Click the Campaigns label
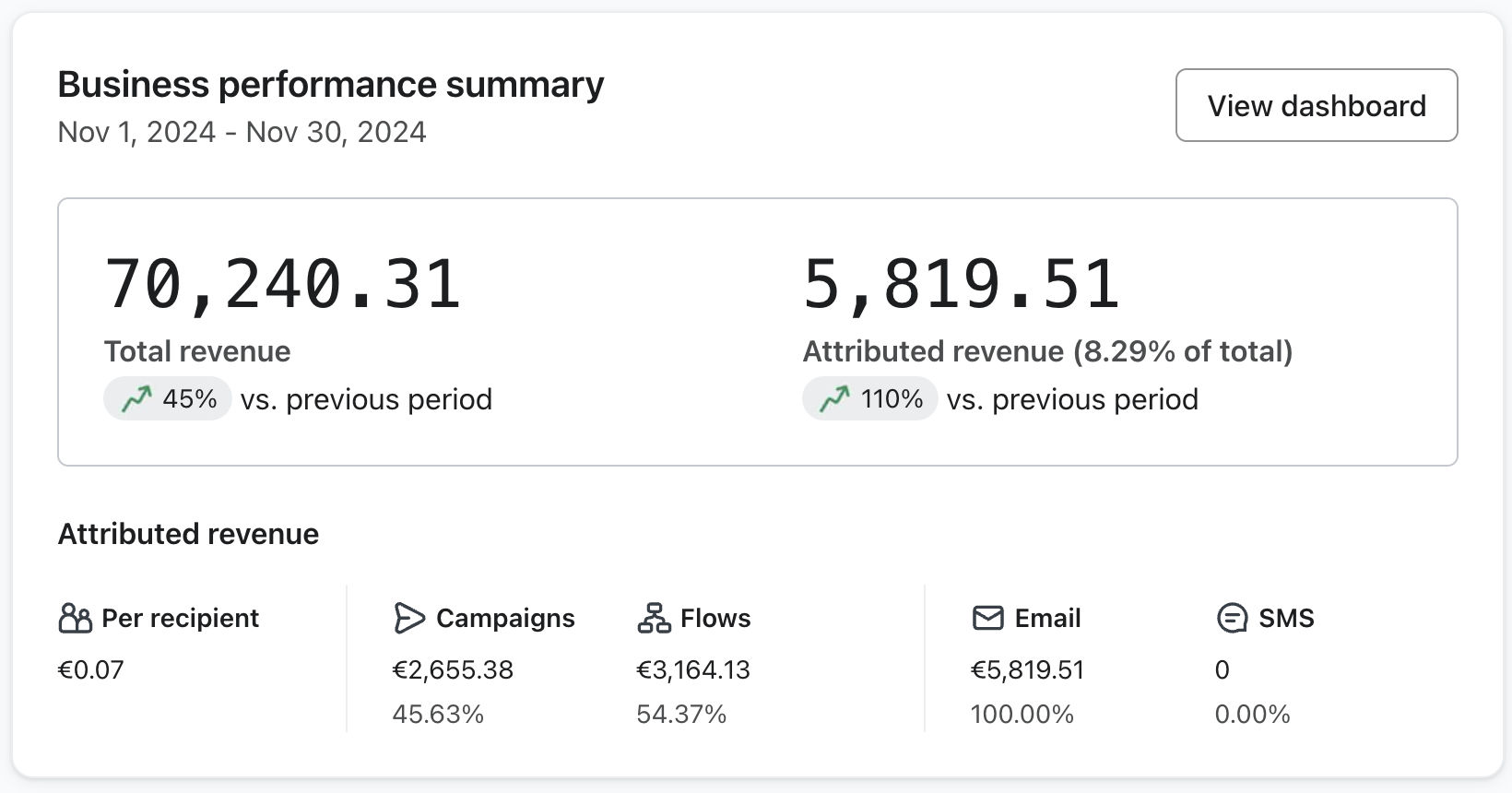This screenshot has height=793, width=1512. click(x=505, y=618)
